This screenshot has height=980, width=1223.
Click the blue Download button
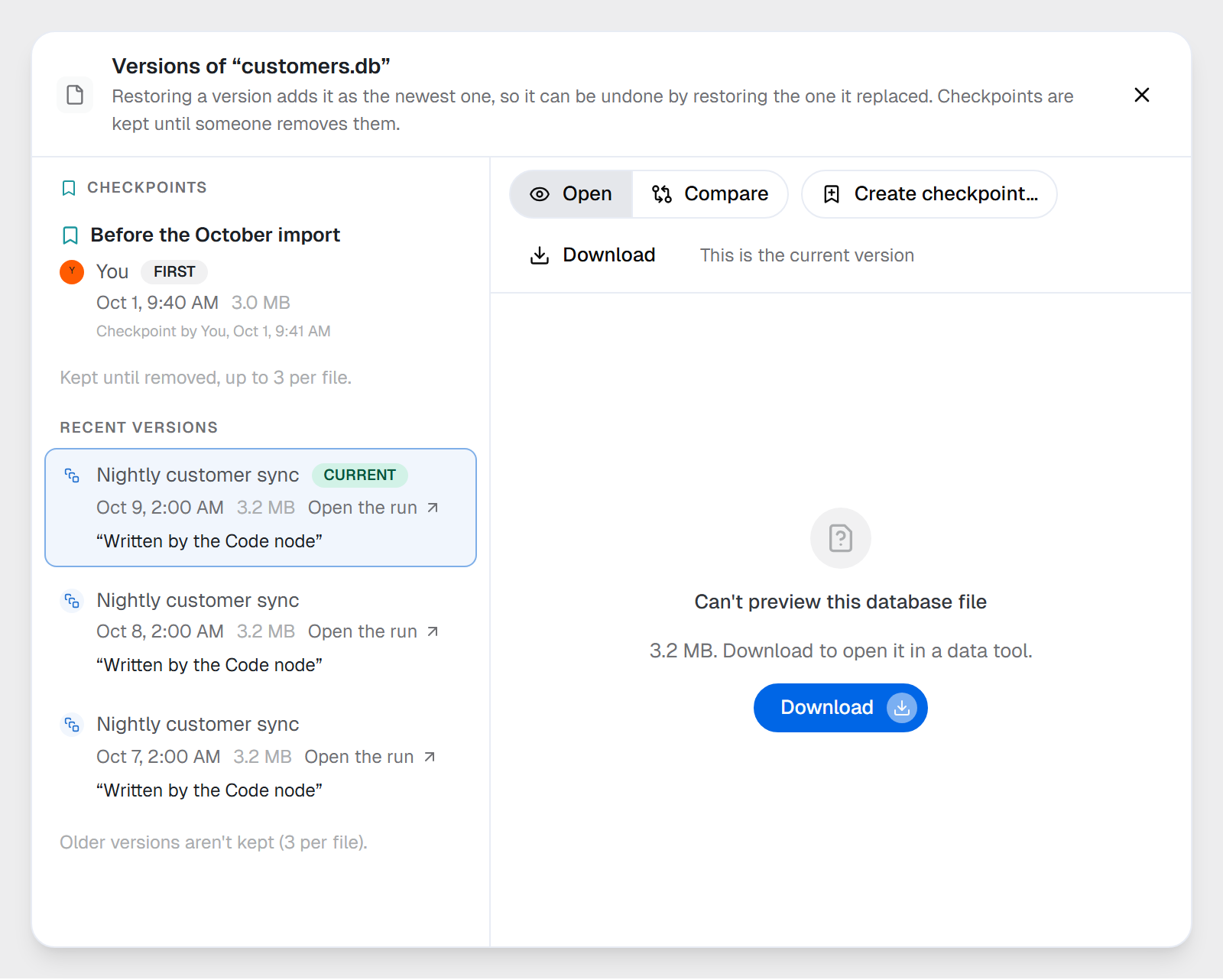pyautogui.click(x=841, y=708)
